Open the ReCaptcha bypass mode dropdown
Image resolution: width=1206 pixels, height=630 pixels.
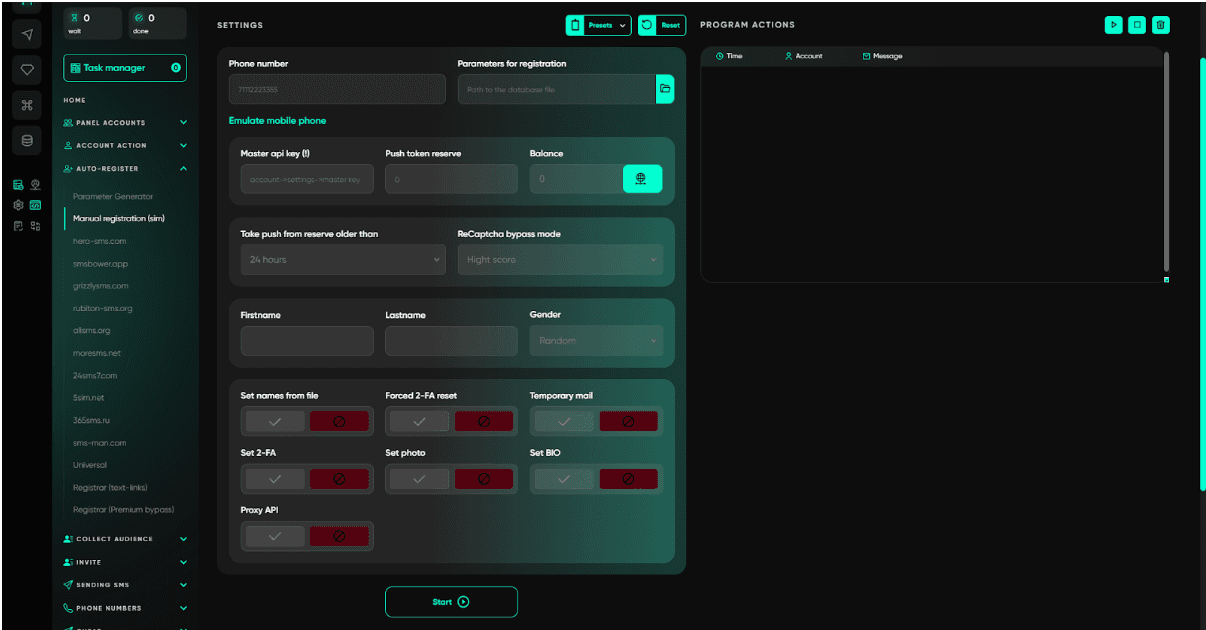pyautogui.click(x=560, y=258)
